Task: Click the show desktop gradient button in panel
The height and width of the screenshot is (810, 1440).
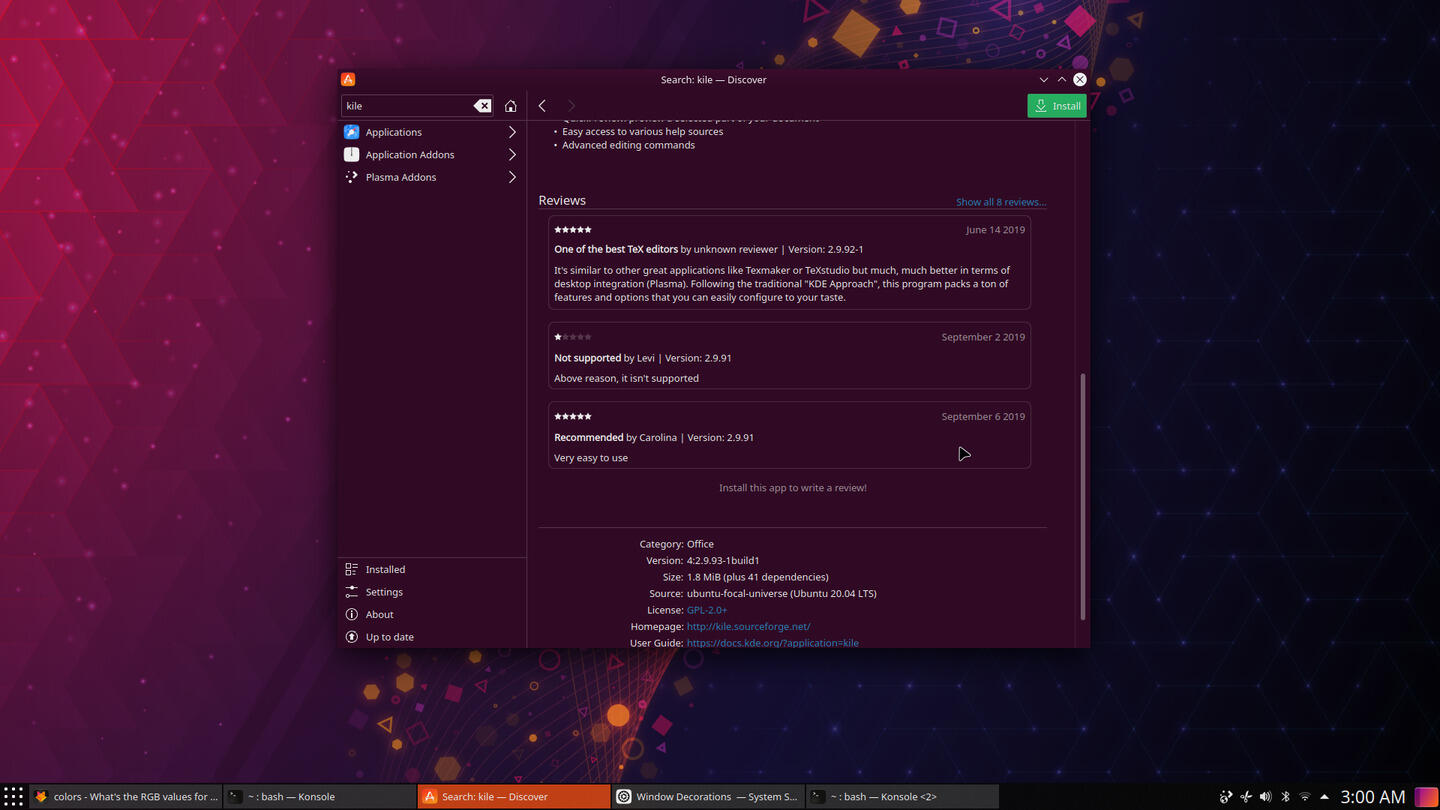Action: click(x=1426, y=797)
